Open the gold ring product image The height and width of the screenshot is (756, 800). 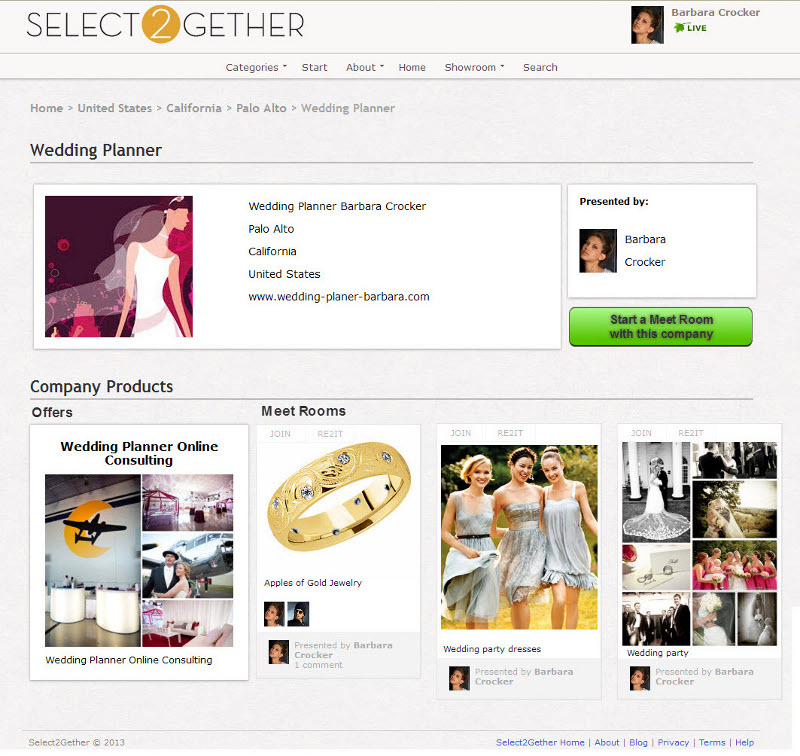(338, 497)
